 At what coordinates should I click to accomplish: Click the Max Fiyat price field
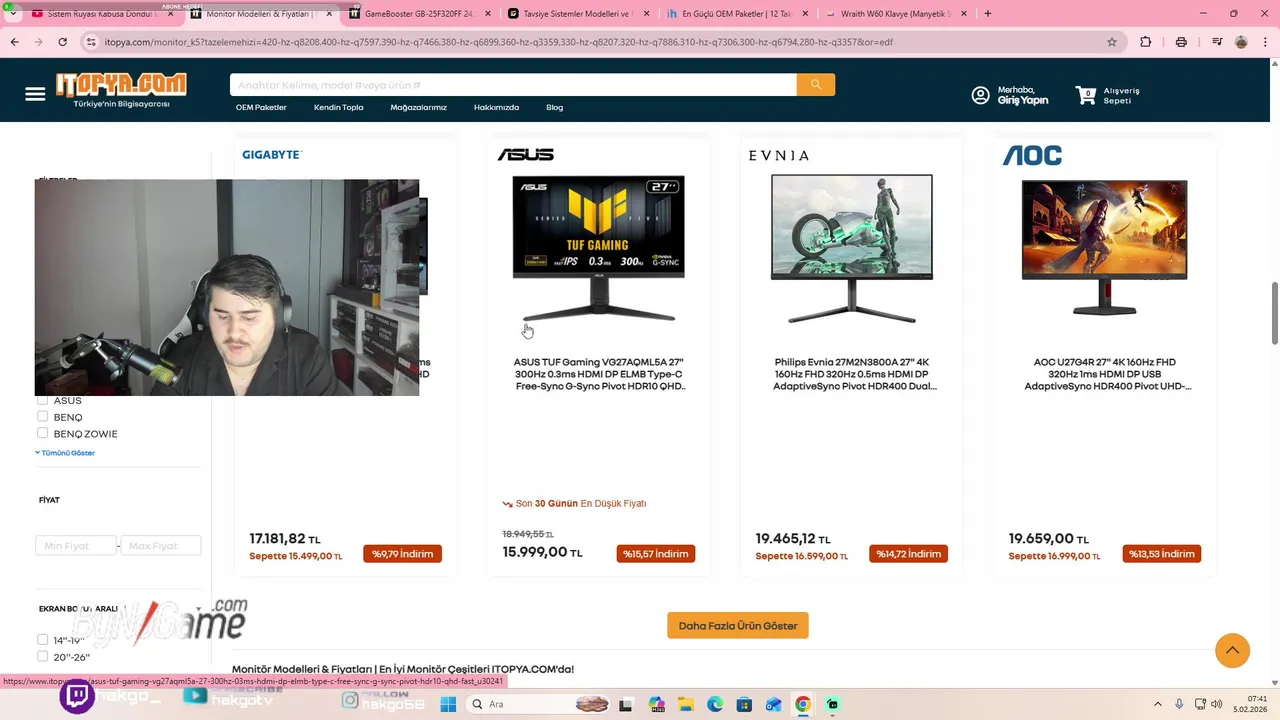point(161,546)
